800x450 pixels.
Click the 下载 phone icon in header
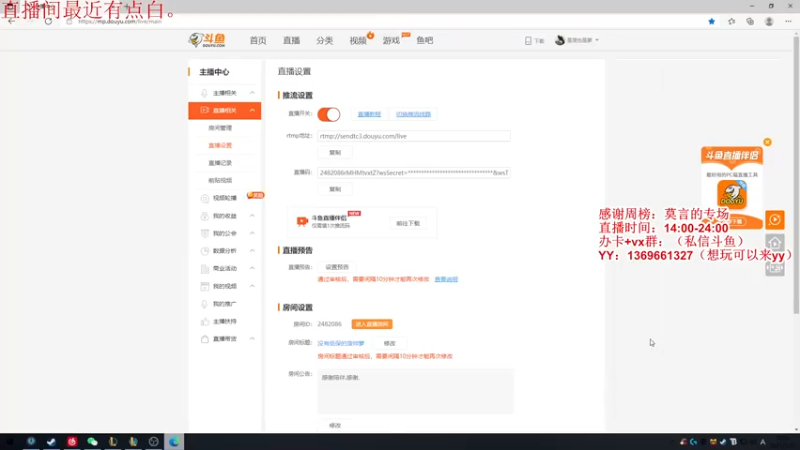[x=528, y=40]
